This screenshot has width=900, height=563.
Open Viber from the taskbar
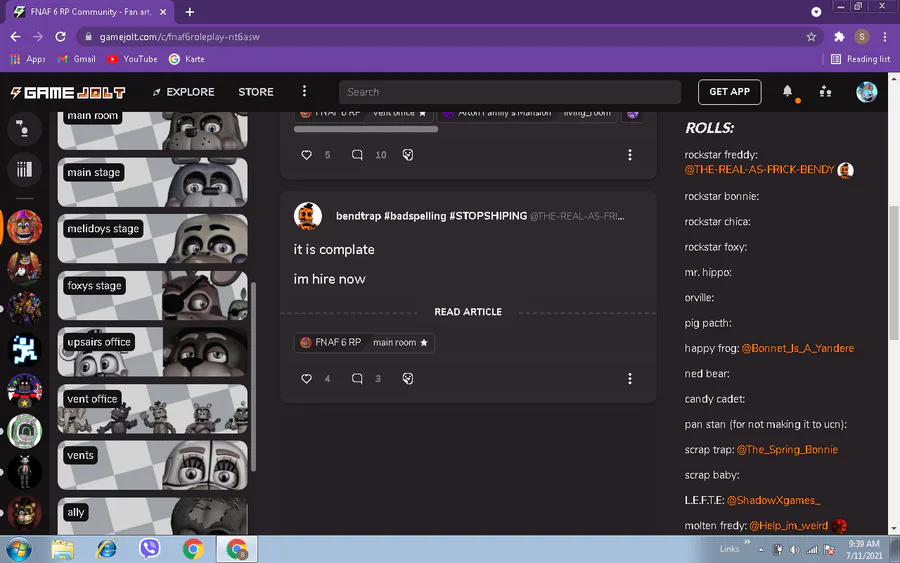click(x=150, y=549)
